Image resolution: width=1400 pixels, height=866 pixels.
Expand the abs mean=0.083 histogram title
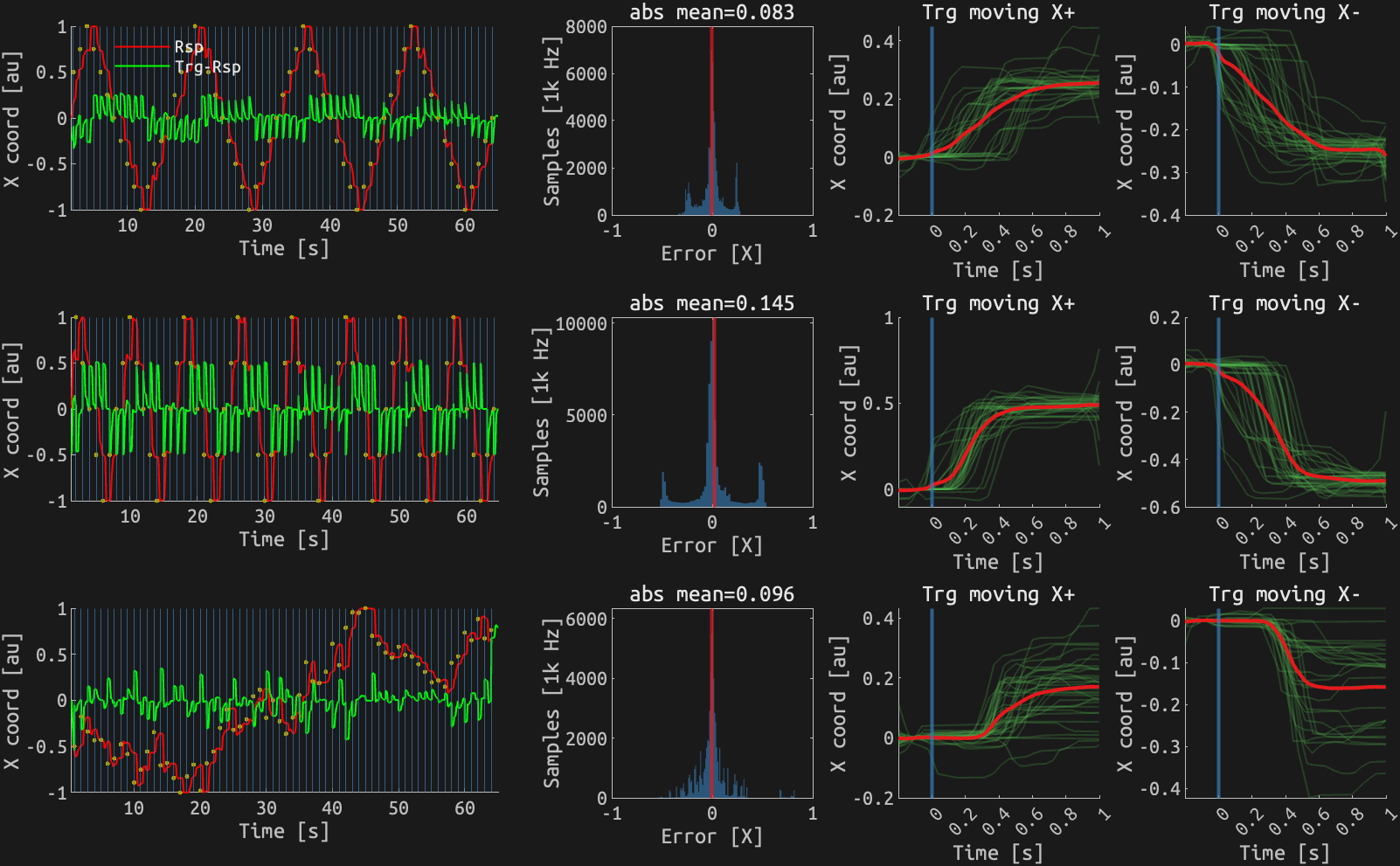point(712,12)
